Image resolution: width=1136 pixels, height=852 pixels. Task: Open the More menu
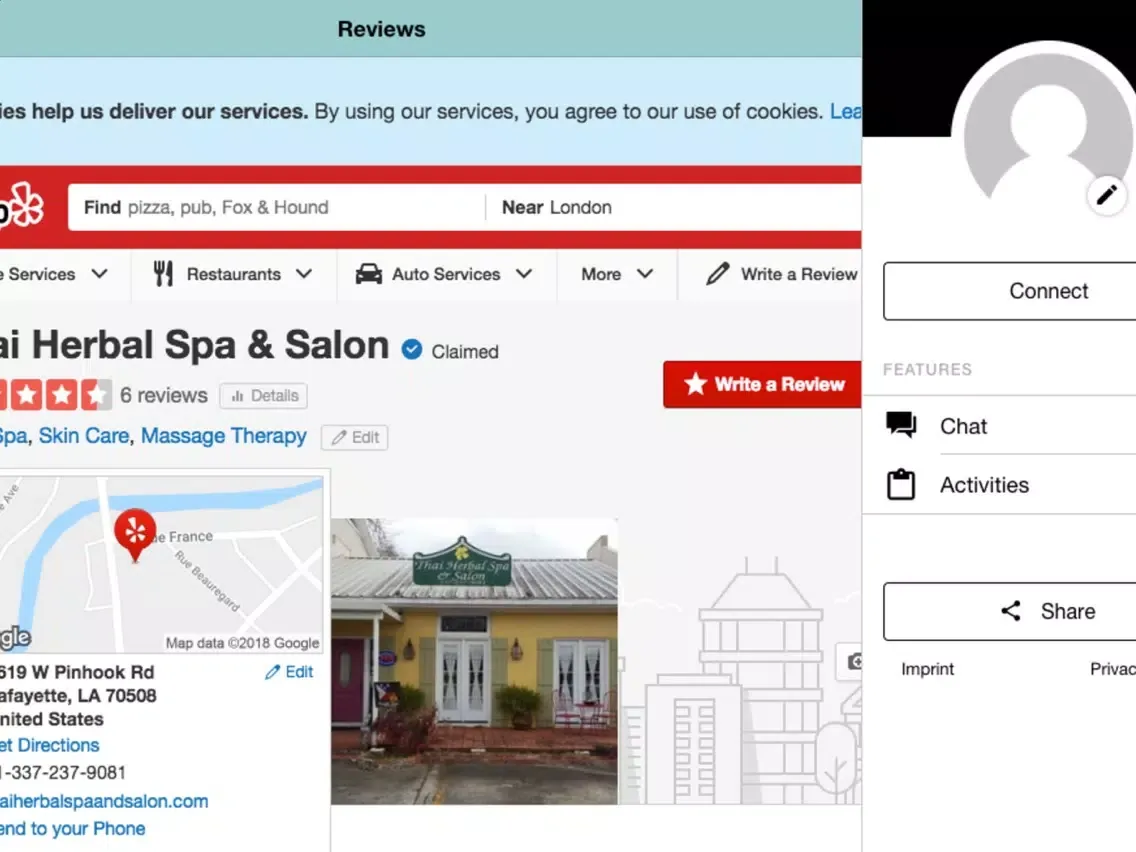coord(617,274)
